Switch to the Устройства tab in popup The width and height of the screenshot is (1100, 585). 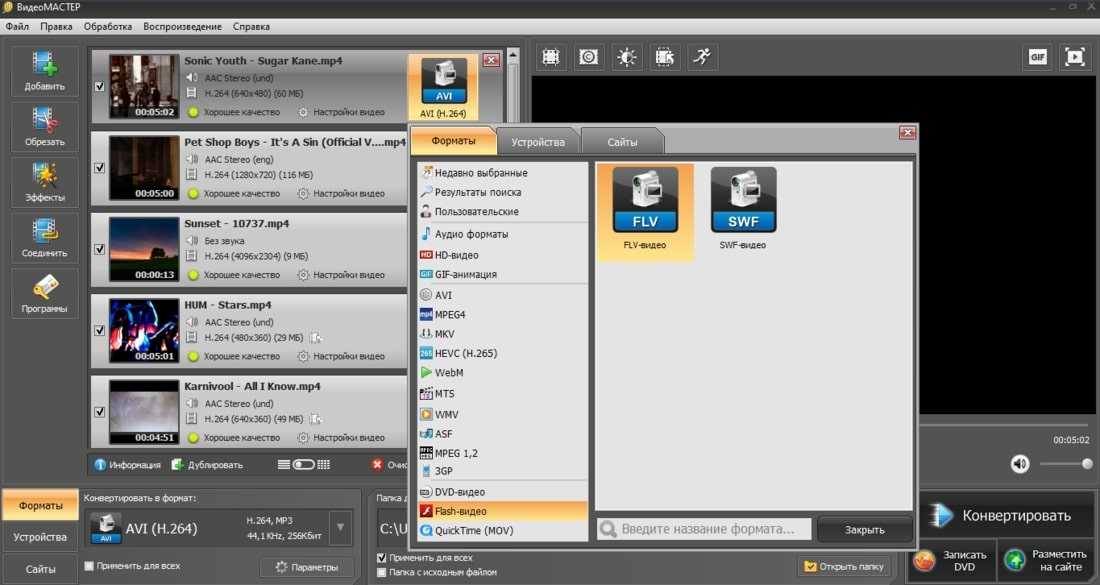pyautogui.click(x=538, y=142)
